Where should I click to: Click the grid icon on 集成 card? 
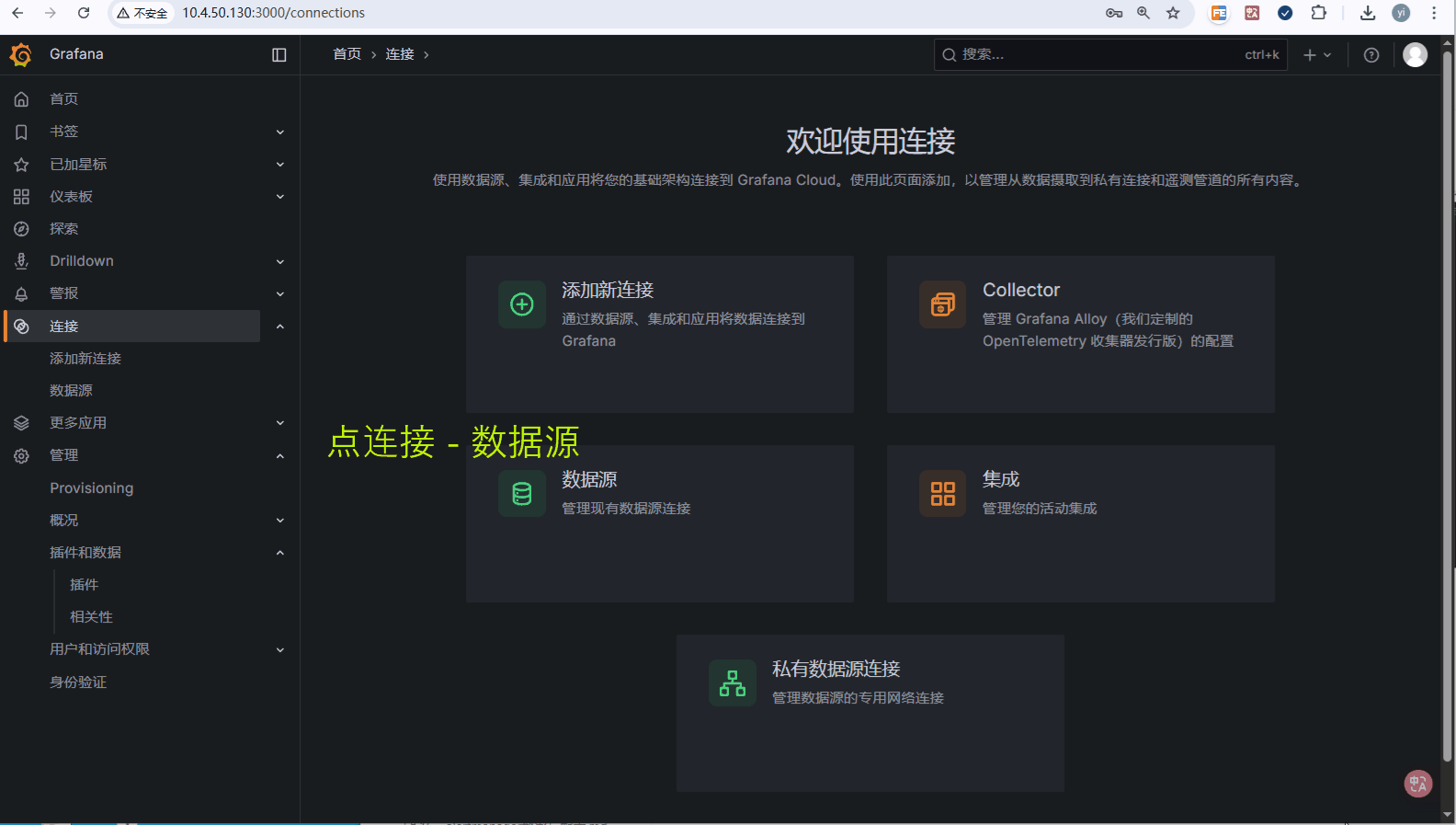[x=943, y=494]
